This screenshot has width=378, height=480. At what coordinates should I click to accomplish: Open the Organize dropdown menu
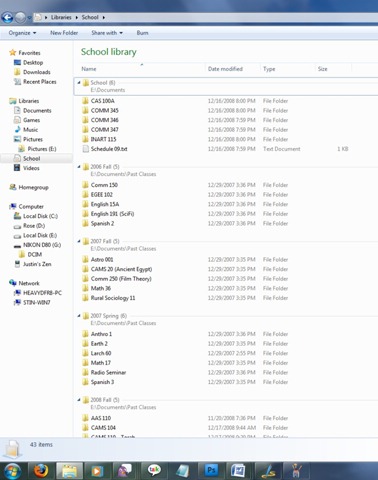click(22, 33)
